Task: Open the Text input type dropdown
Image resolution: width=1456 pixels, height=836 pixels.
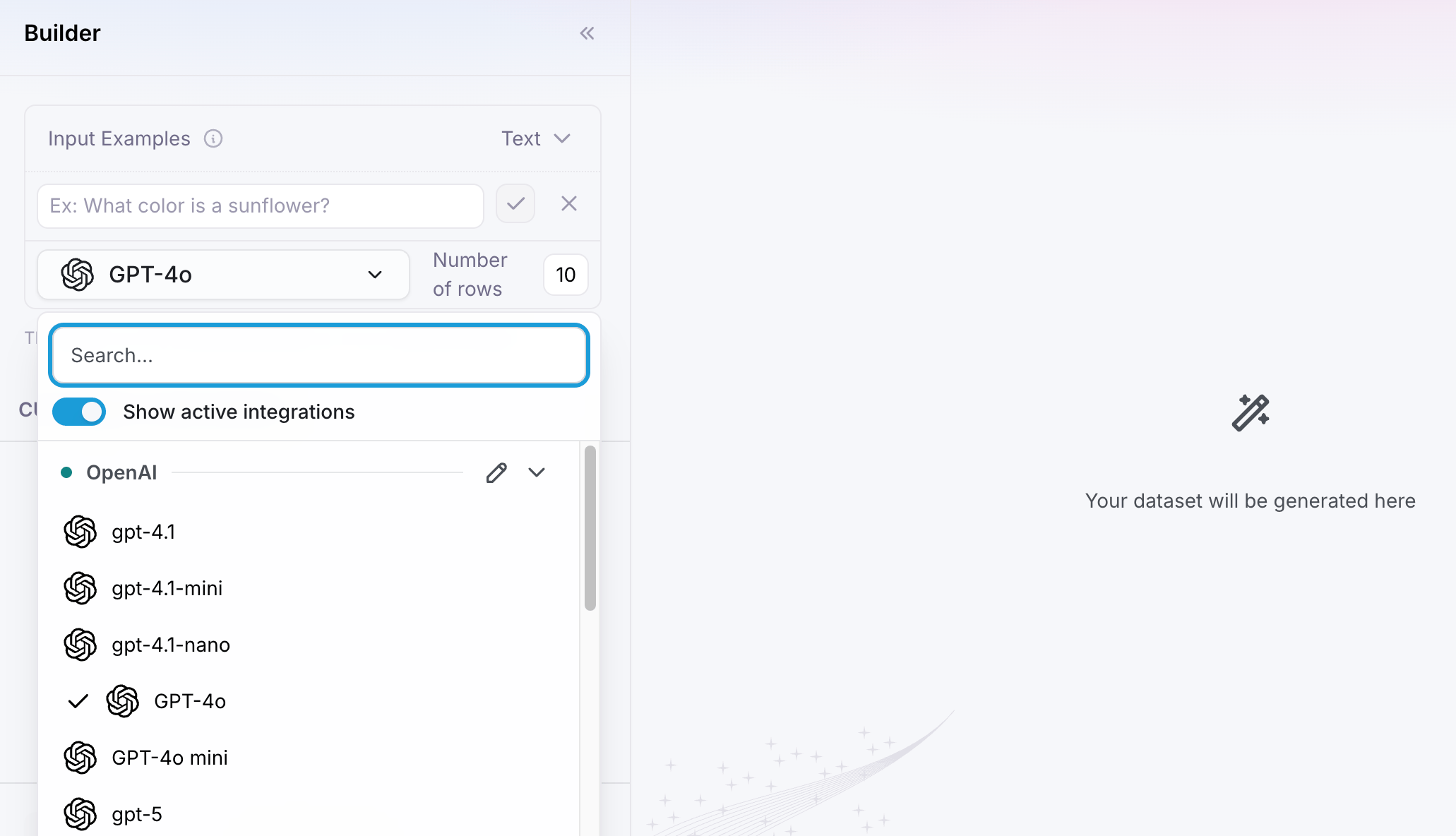Action: (535, 138)
